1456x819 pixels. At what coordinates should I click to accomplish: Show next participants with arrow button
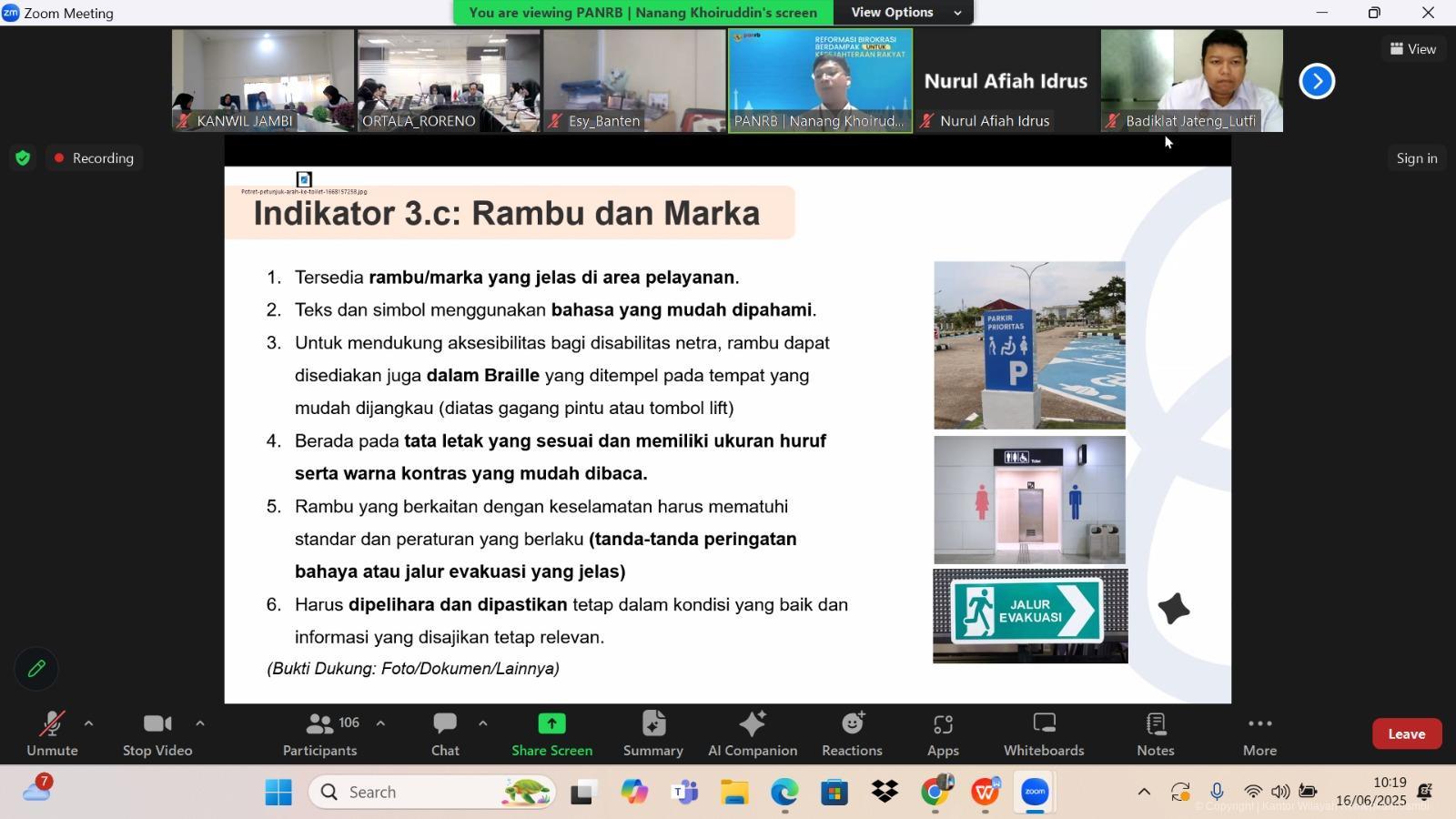1317,81
